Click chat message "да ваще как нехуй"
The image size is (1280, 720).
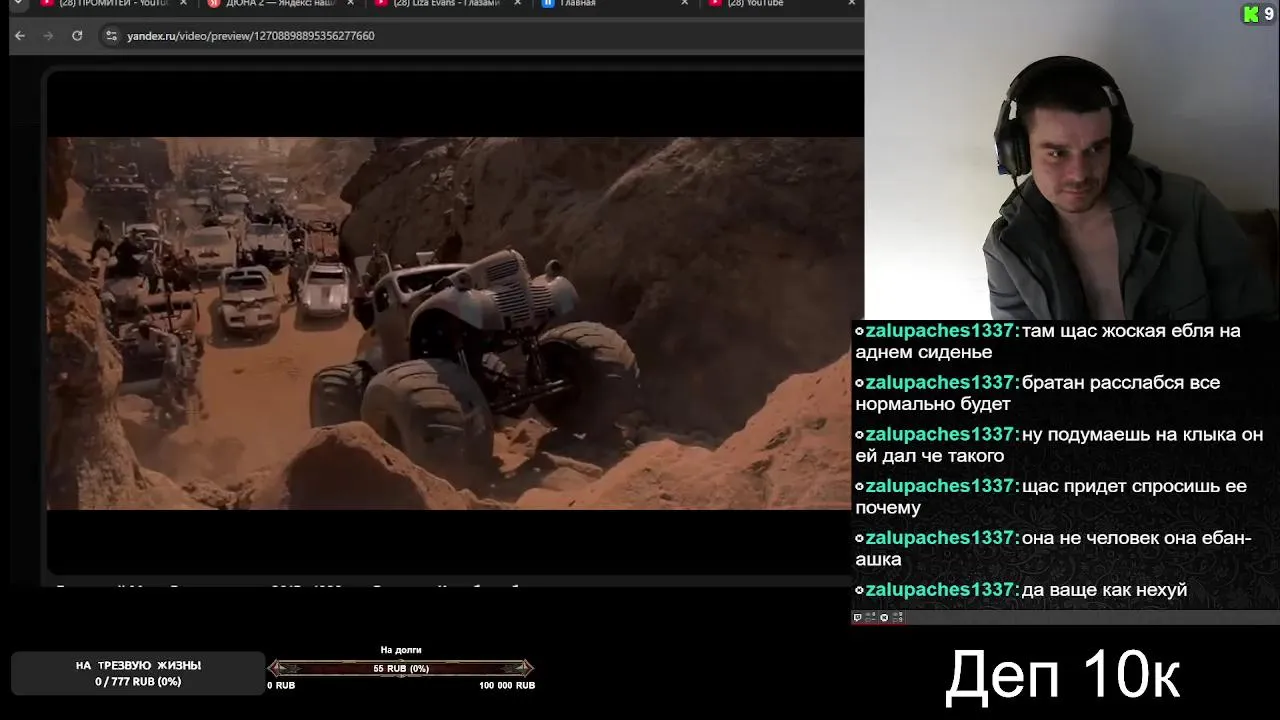pyautogui.click(x=1021, y=590)
